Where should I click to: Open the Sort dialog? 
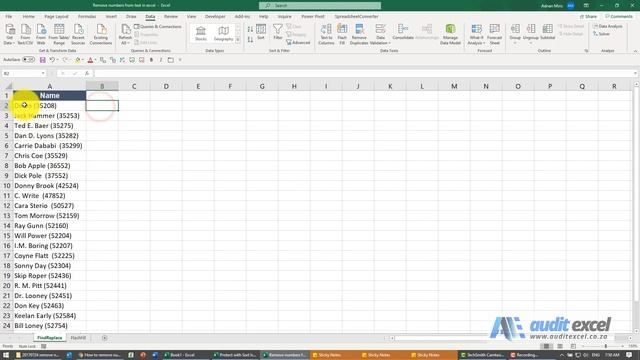click(261, 32)
